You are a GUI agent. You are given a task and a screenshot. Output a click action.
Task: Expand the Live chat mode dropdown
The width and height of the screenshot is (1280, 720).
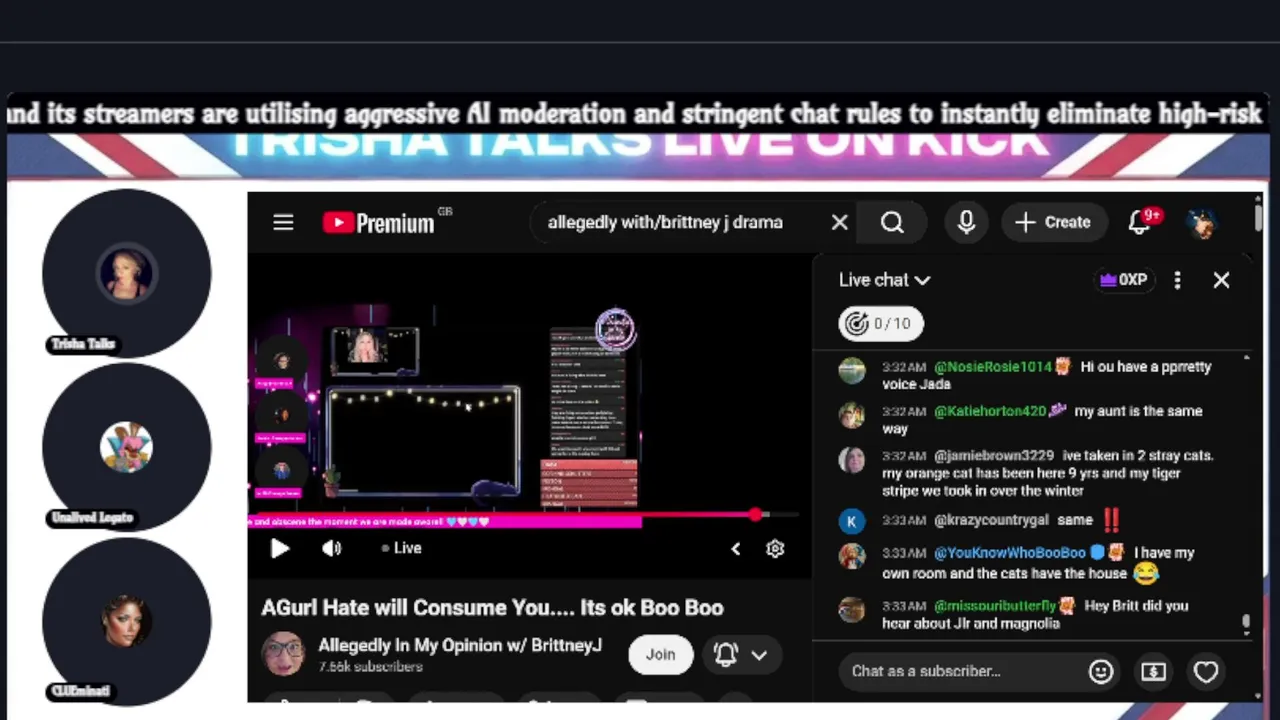coord(884,280)
